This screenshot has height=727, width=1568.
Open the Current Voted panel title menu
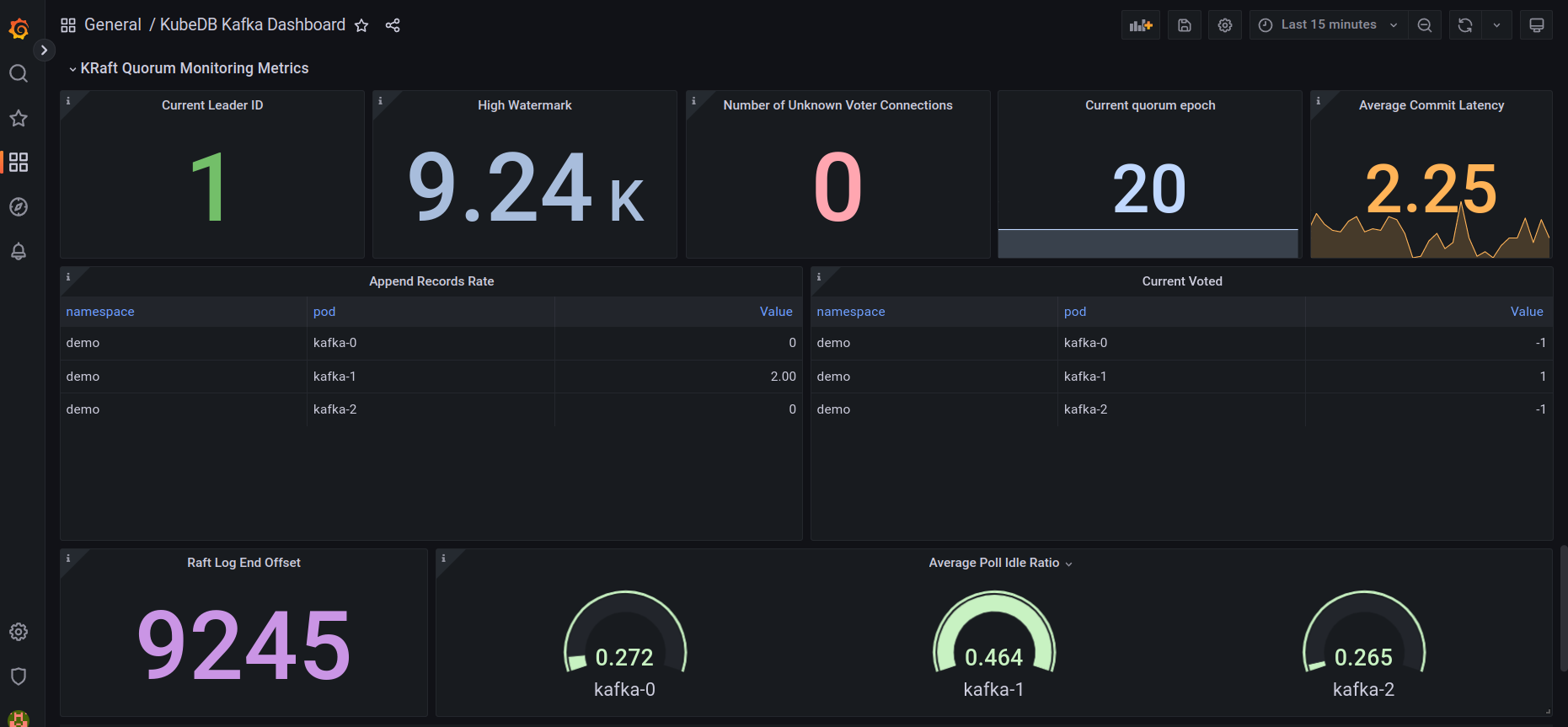point(1182,281)
